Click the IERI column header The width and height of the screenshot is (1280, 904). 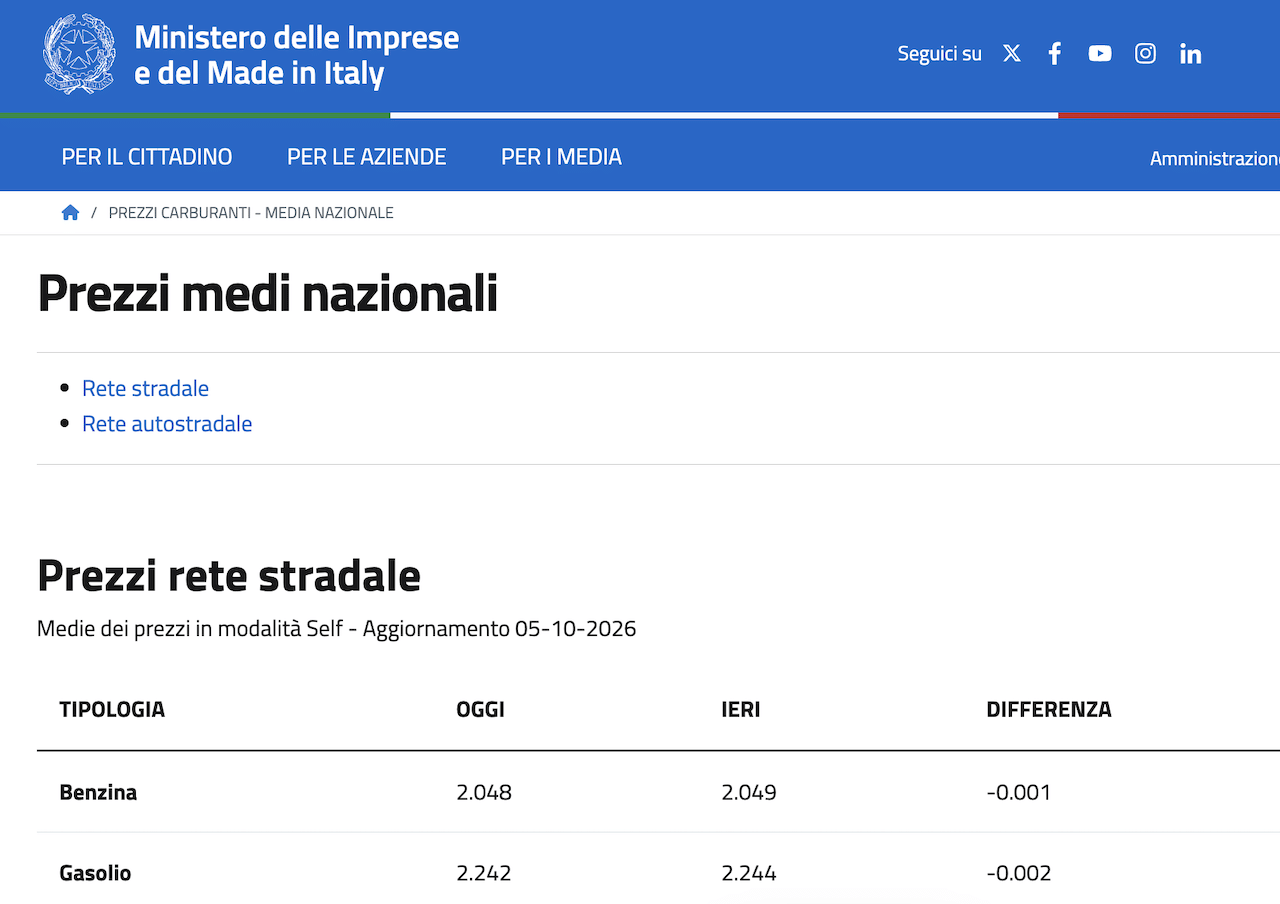click(x=741, y=709)
